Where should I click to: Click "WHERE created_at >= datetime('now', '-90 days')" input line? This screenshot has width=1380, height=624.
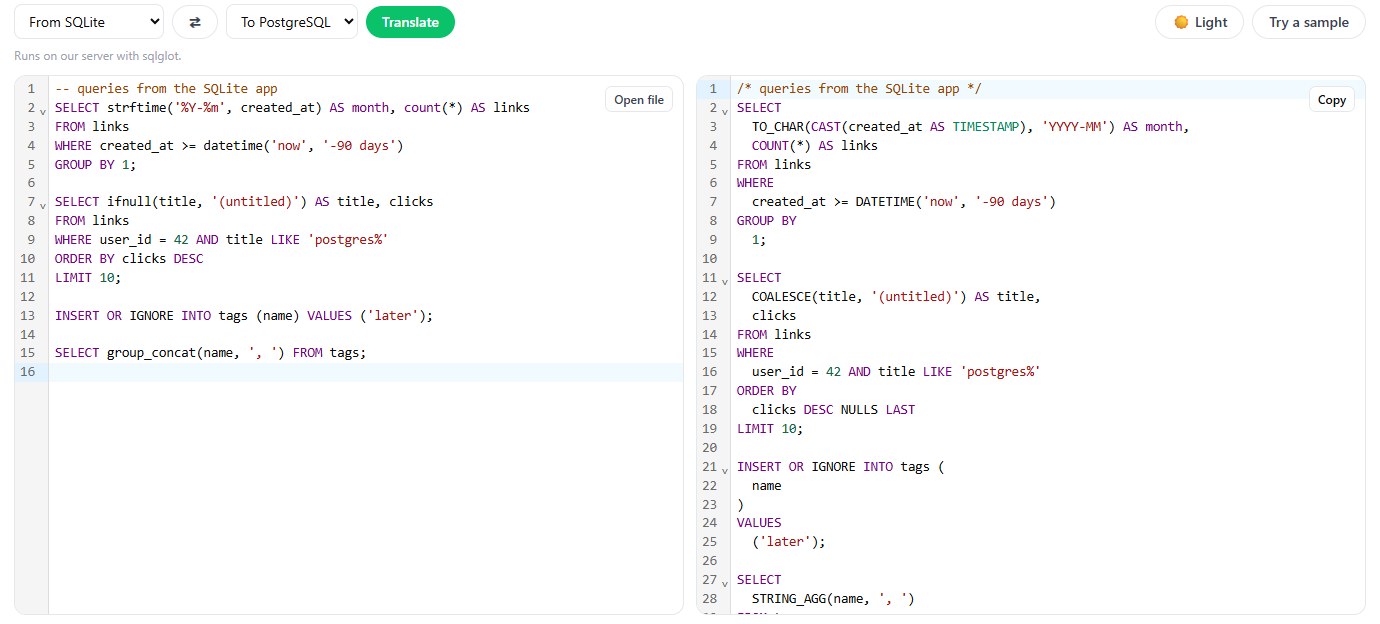pos(229,145)
